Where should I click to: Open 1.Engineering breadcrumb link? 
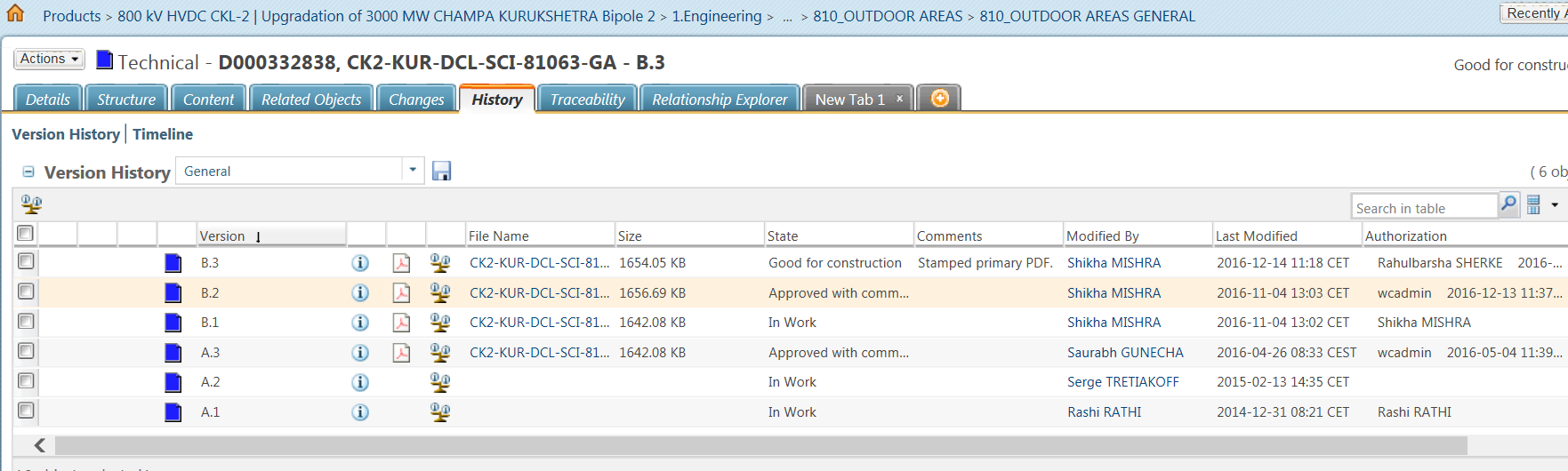point(717,16)
